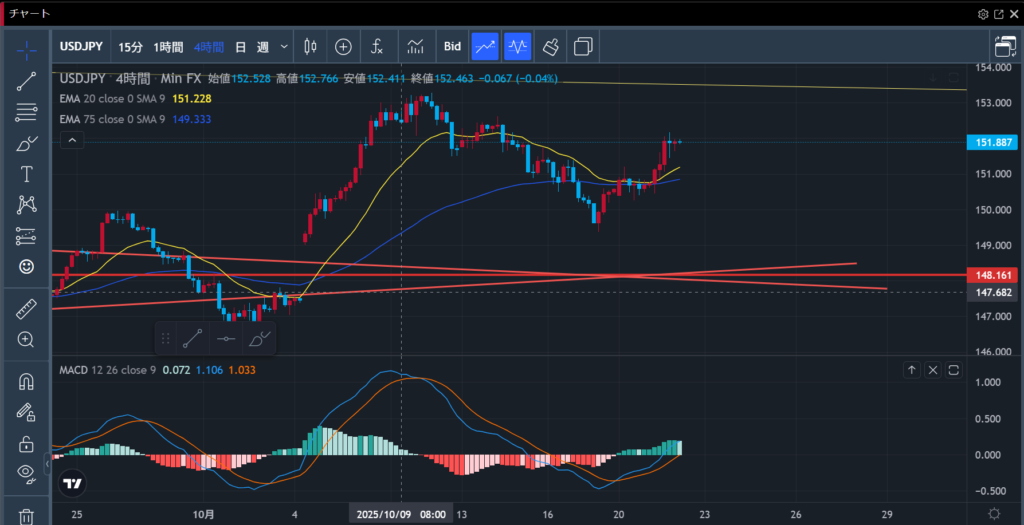Toggle lock all drawings padlock
Viewport: 1024px width, 525px height.
point(27,443)
